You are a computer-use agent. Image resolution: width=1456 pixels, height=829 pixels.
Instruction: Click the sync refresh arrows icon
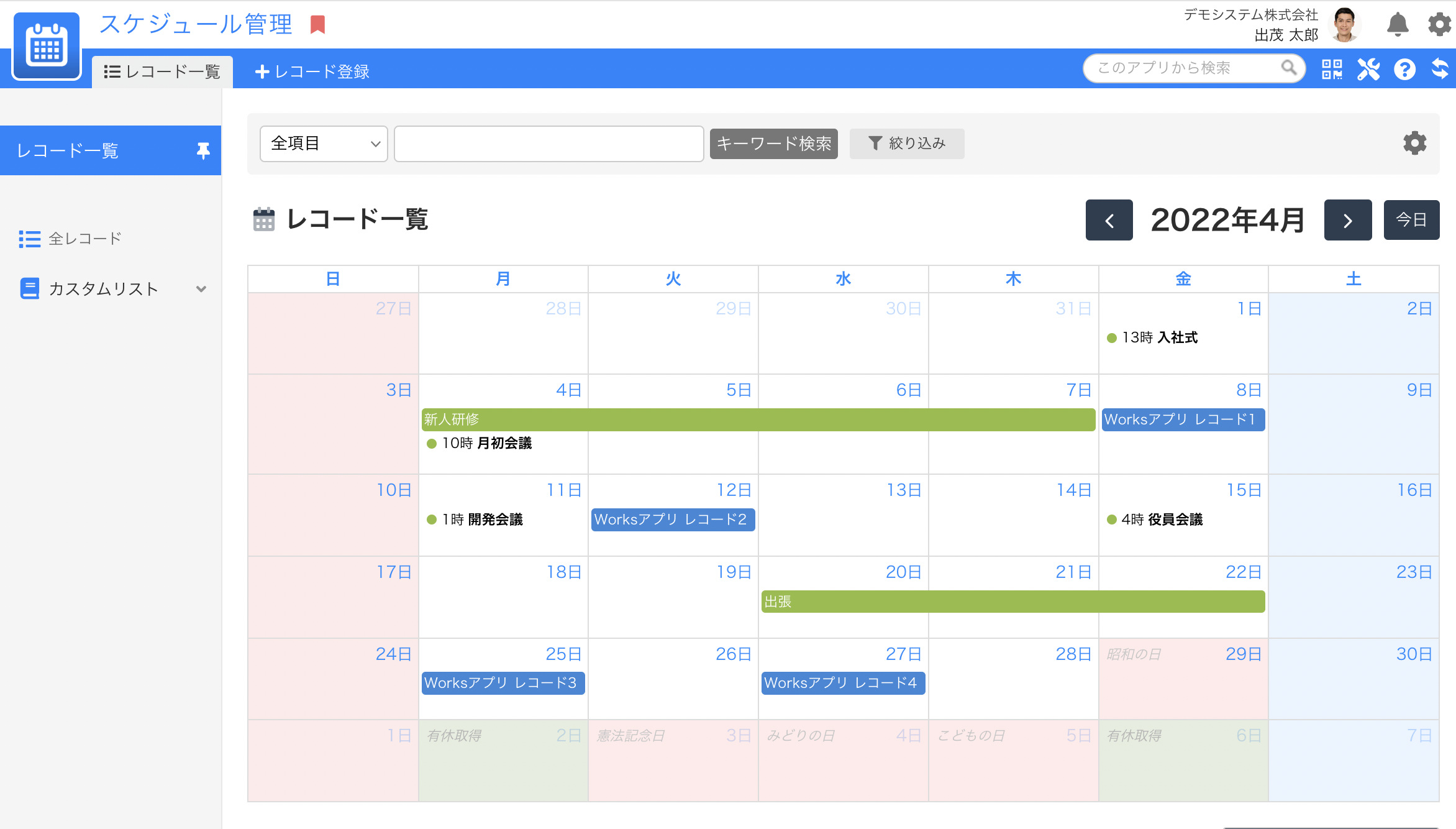tap(1440, 68)
